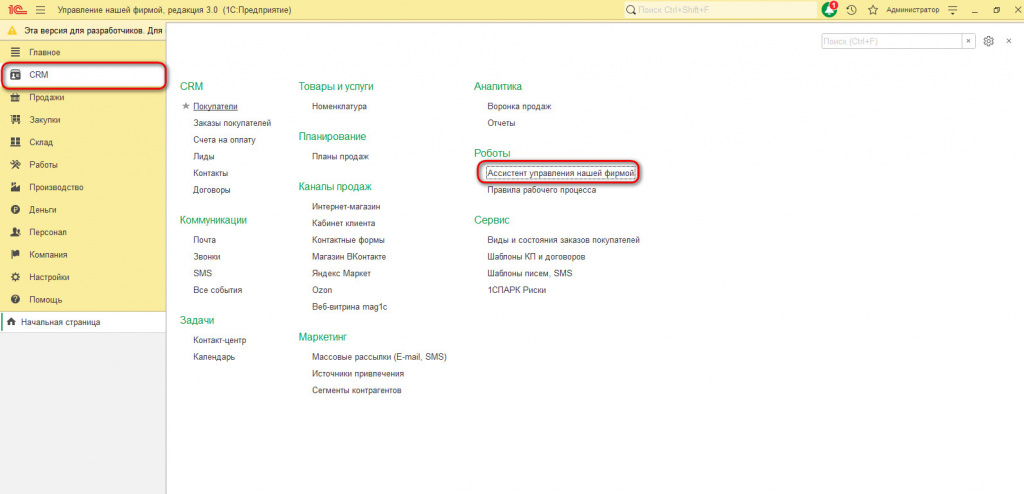
Task: Open the 1C main menu hamburger icon
Action: (x=40, y=10)
